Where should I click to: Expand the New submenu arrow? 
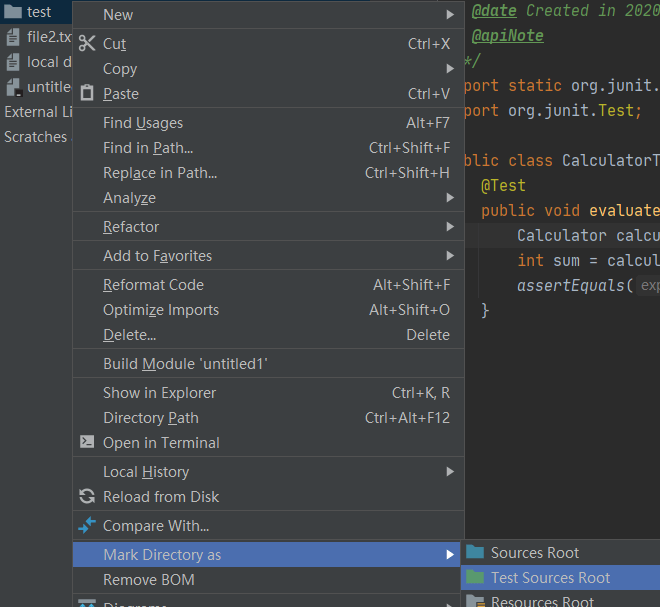click(x=450, y=15)
